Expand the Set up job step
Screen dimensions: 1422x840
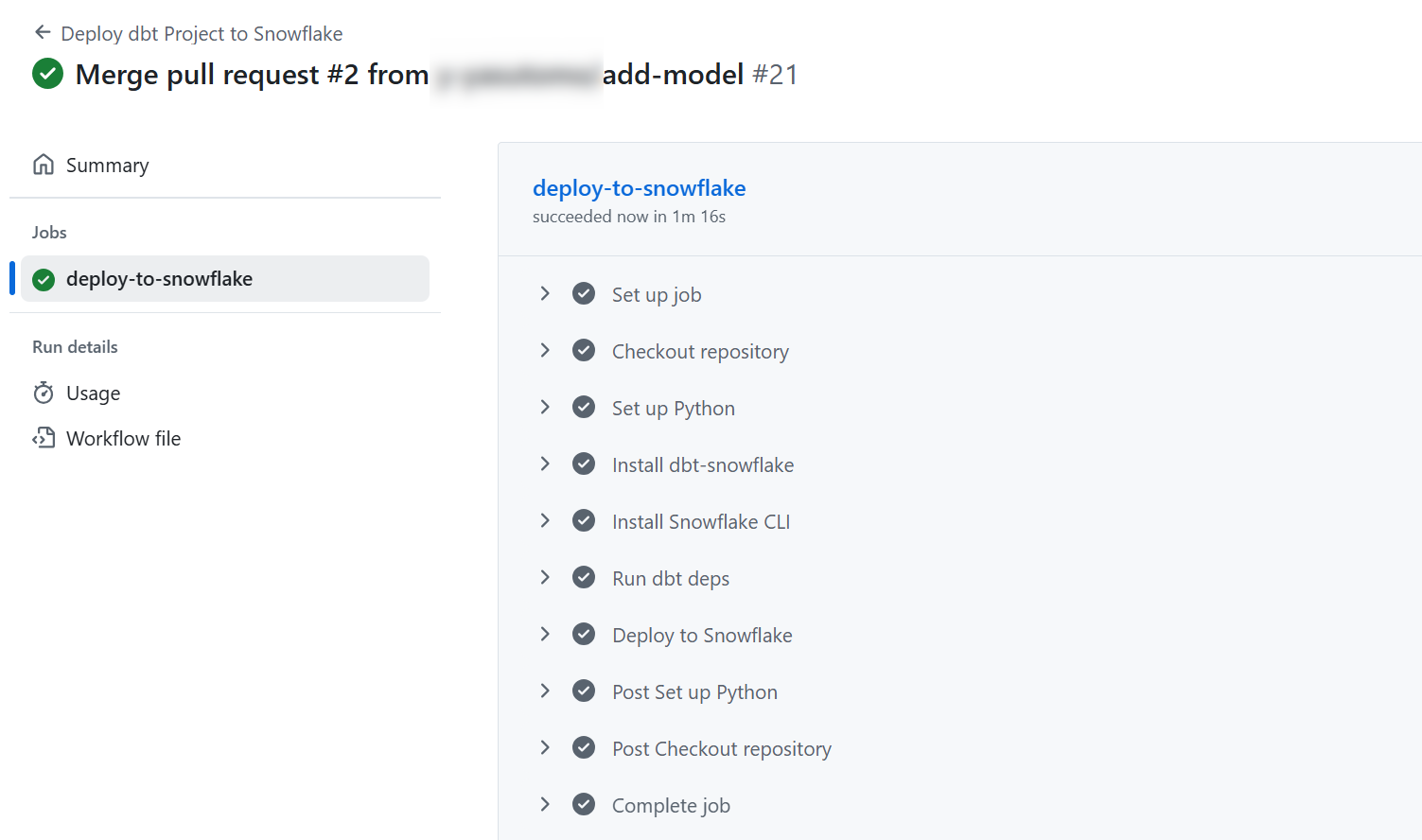click(x=545, y=294)
